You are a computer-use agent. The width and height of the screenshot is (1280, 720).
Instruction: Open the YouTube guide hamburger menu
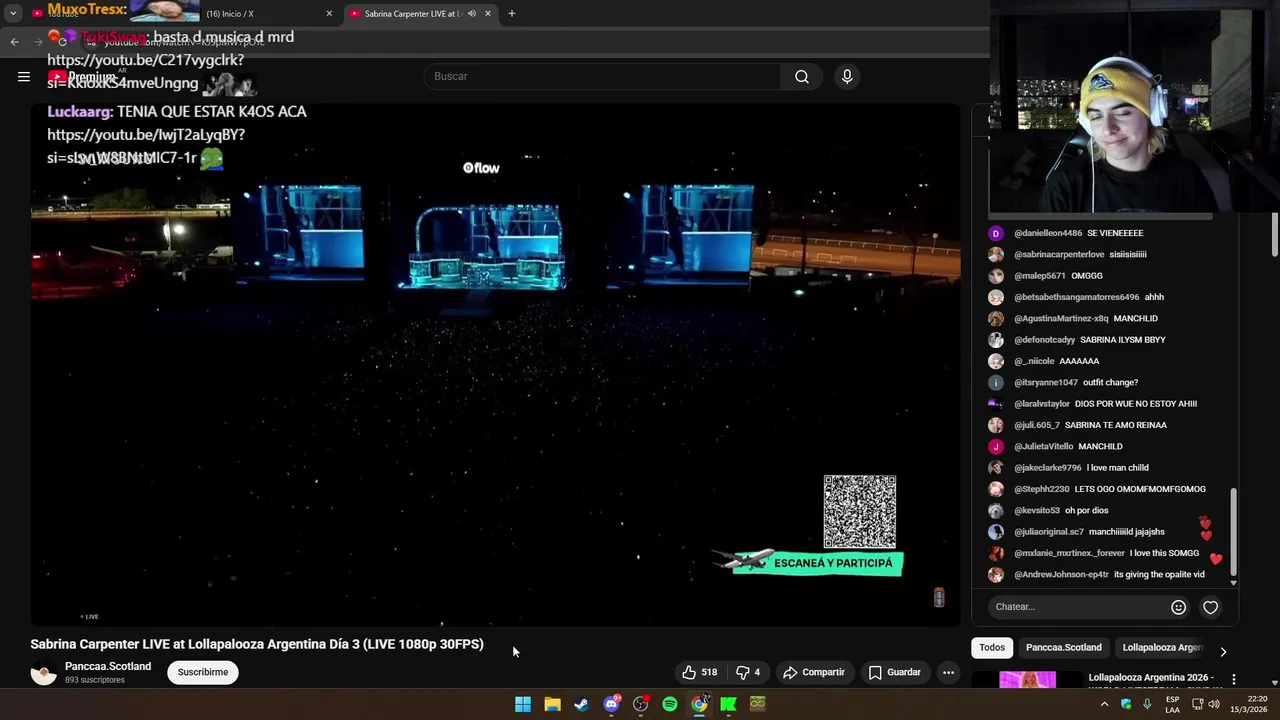click(x=24, y=76)
